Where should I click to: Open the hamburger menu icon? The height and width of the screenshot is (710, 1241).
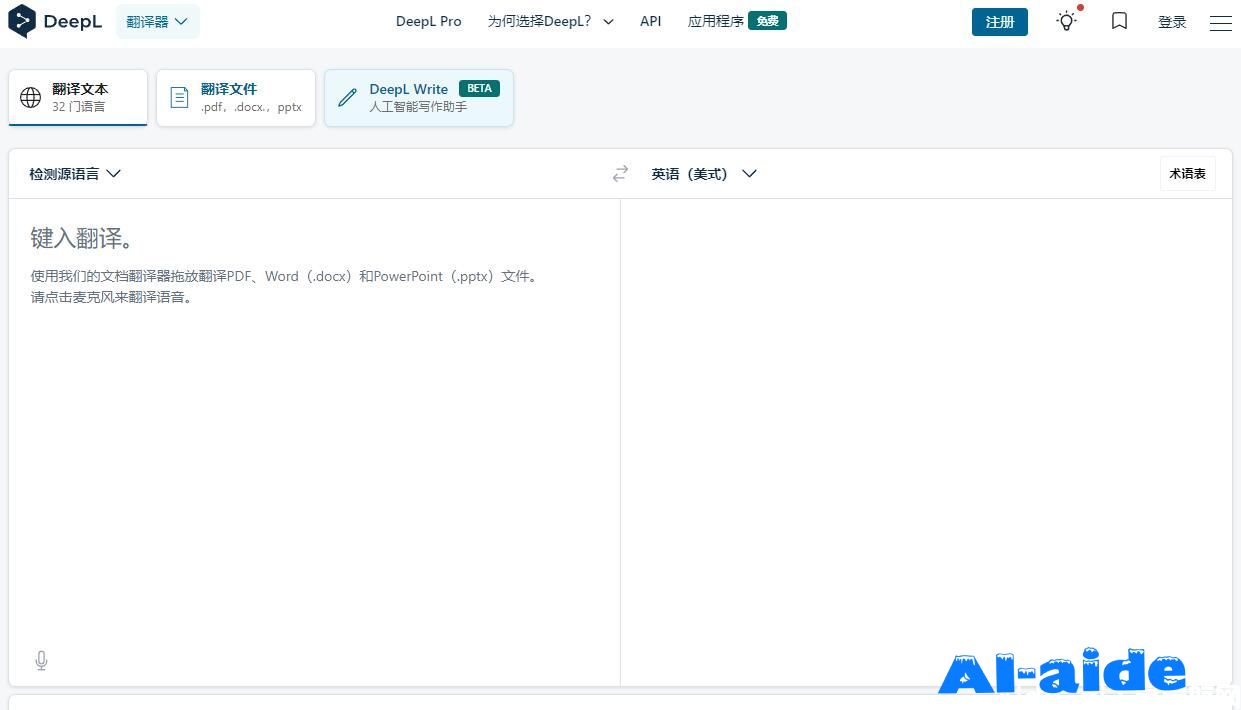pyautogui.click(x=1220, y=22)
